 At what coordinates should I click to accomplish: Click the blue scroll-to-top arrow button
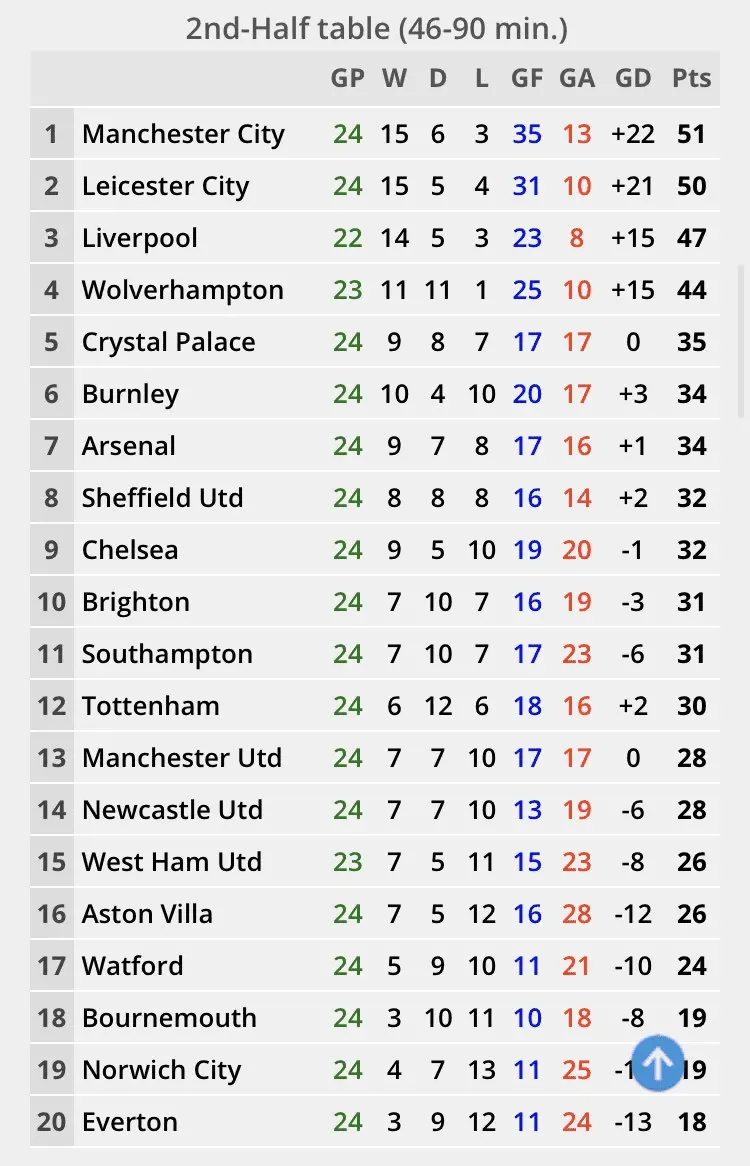click(x=658, y=1063)
